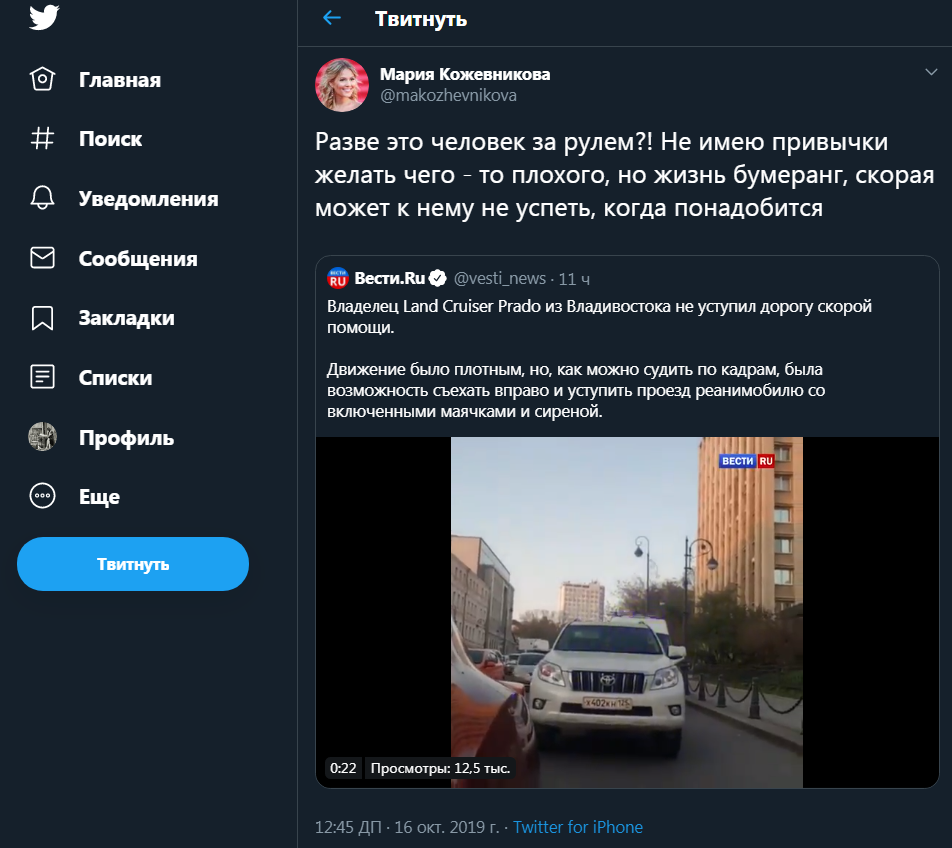The height and width of the screenshot is (848, 952).
Task: Click the Вести.Ru account avatar
Action: pos(338,278)
